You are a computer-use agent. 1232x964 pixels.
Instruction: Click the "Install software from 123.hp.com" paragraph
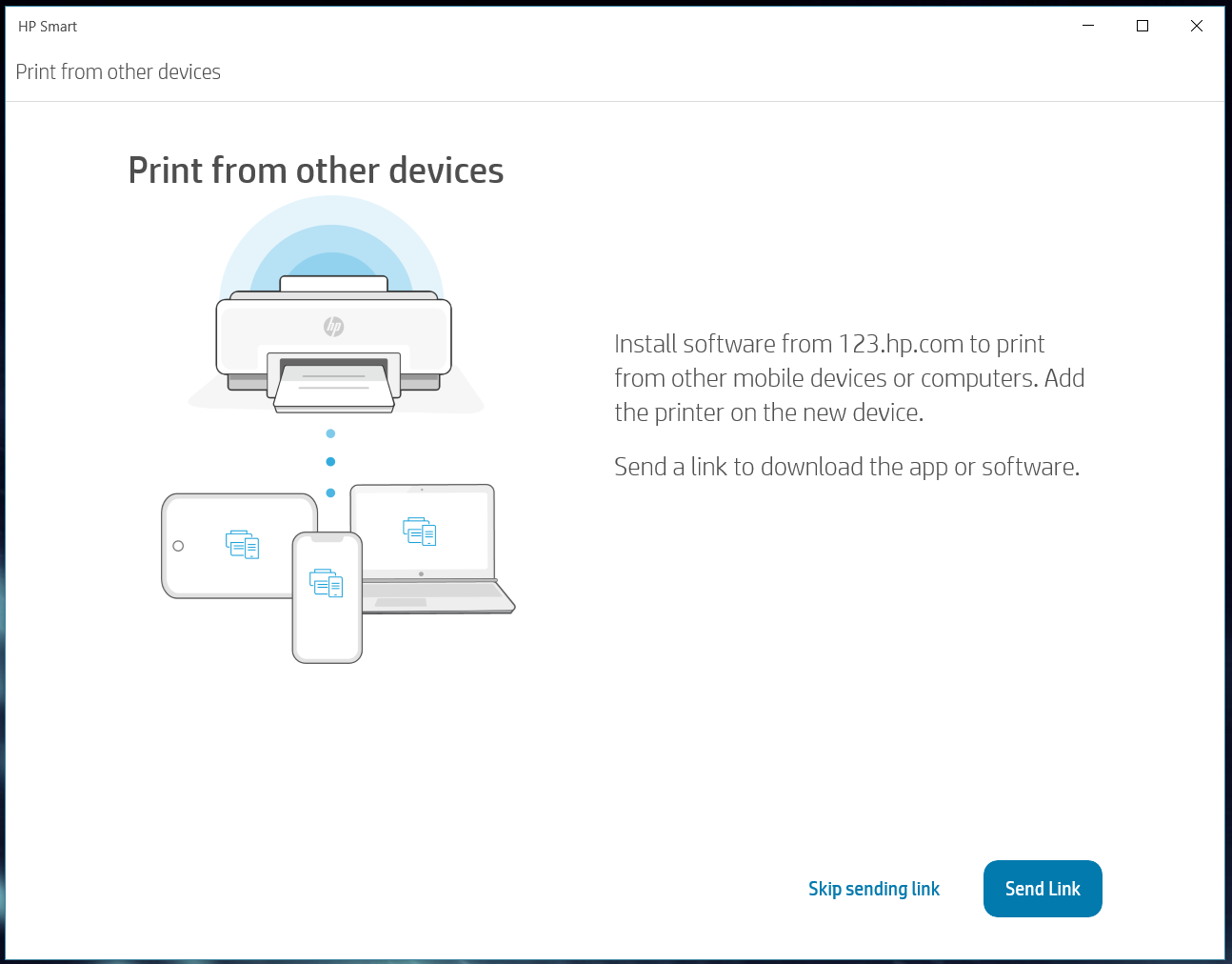click(x=849, y=378)
